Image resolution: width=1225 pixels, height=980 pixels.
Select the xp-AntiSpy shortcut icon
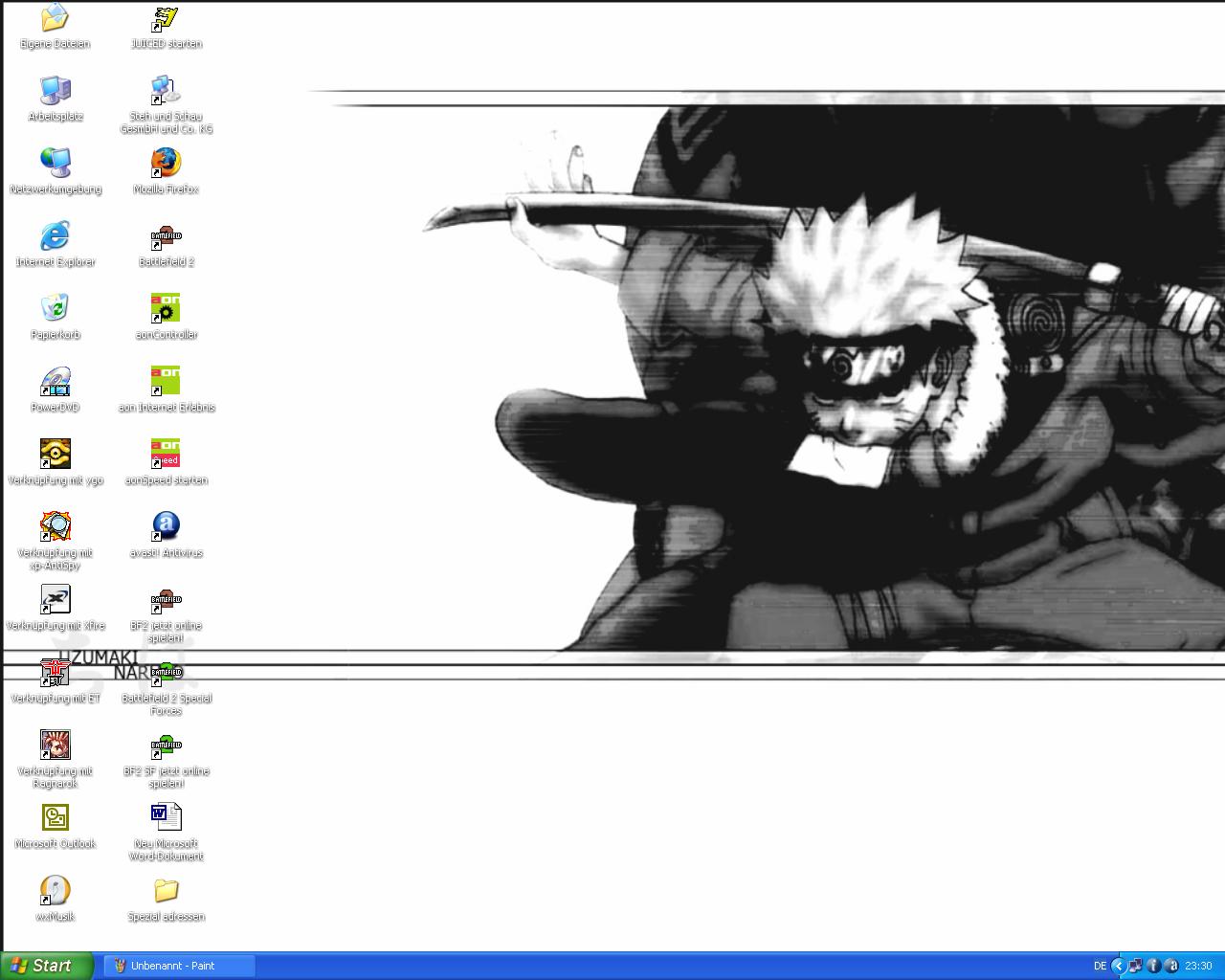(x=56, y=526)
